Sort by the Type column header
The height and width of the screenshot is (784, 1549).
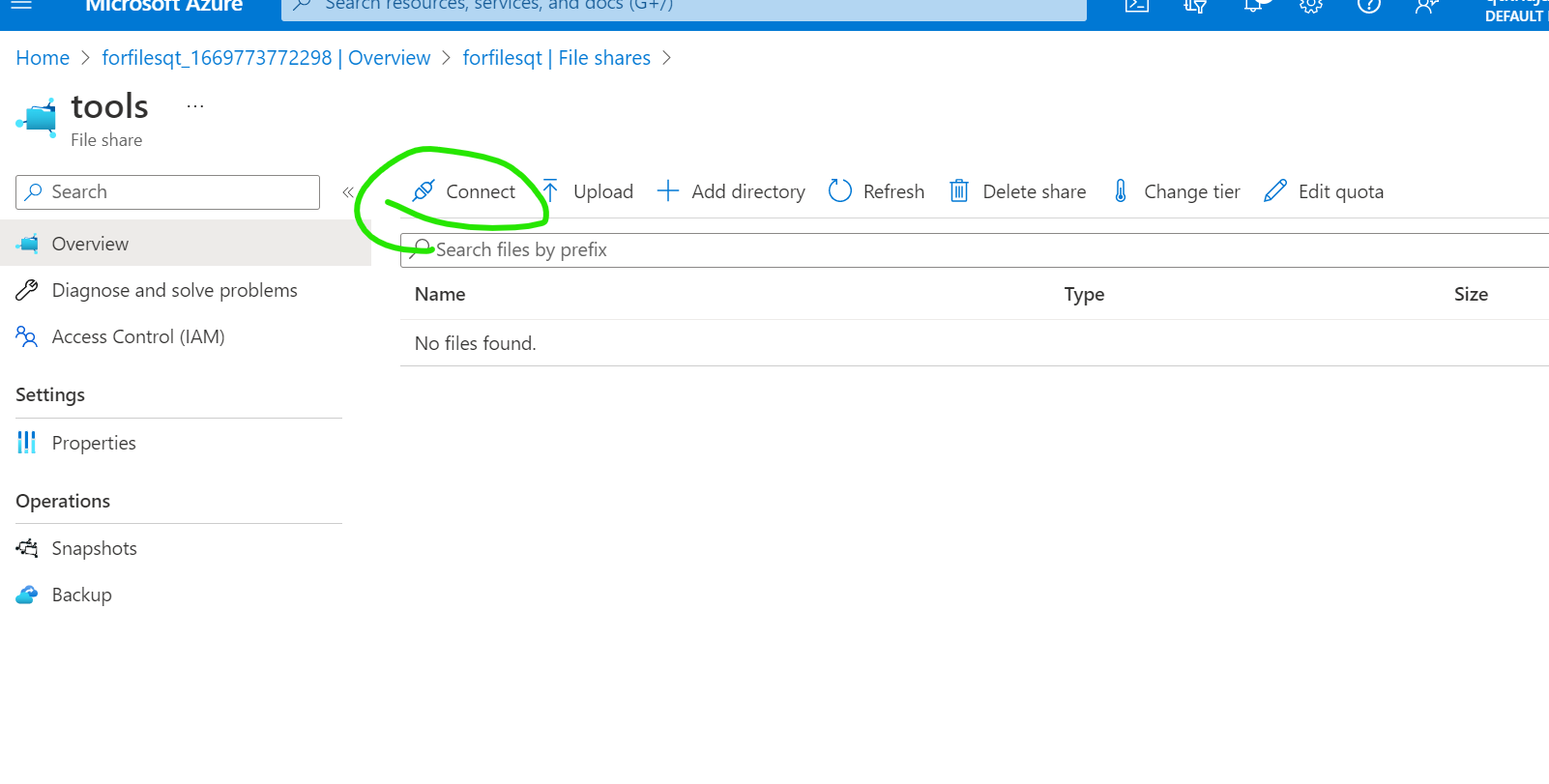(1084, 294)
